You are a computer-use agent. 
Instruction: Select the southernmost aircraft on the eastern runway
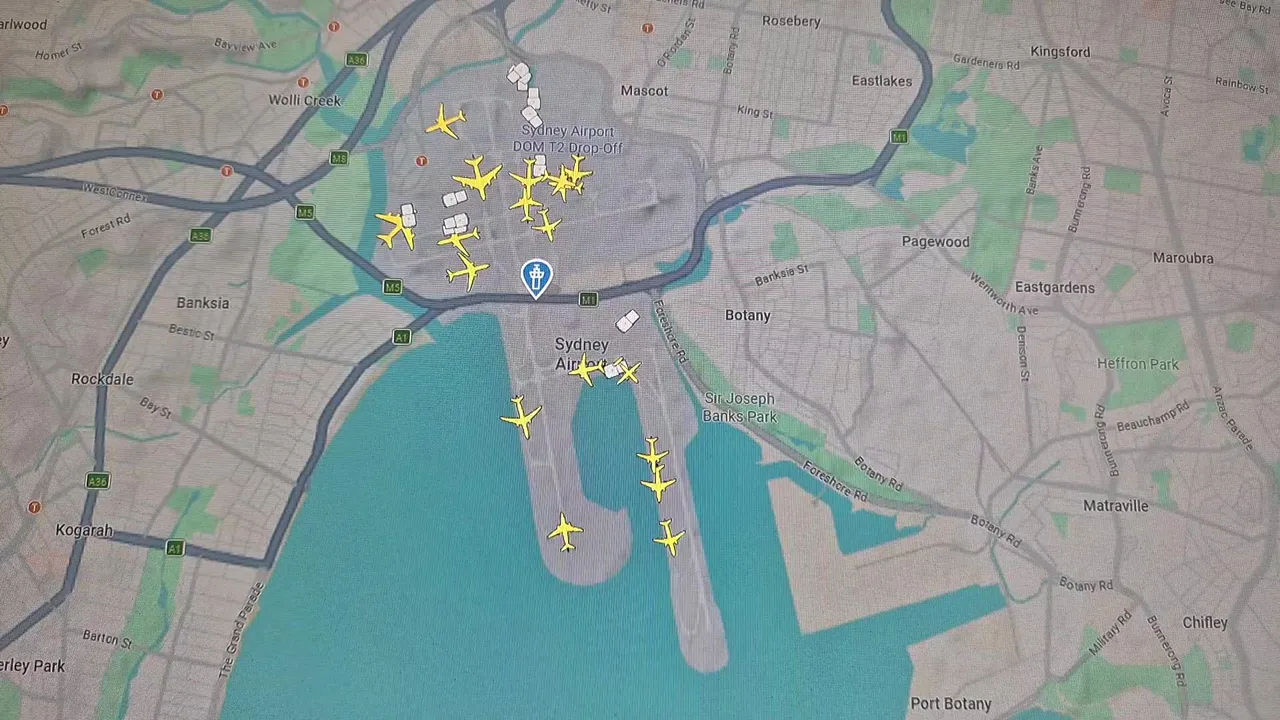tap(669, 538)
